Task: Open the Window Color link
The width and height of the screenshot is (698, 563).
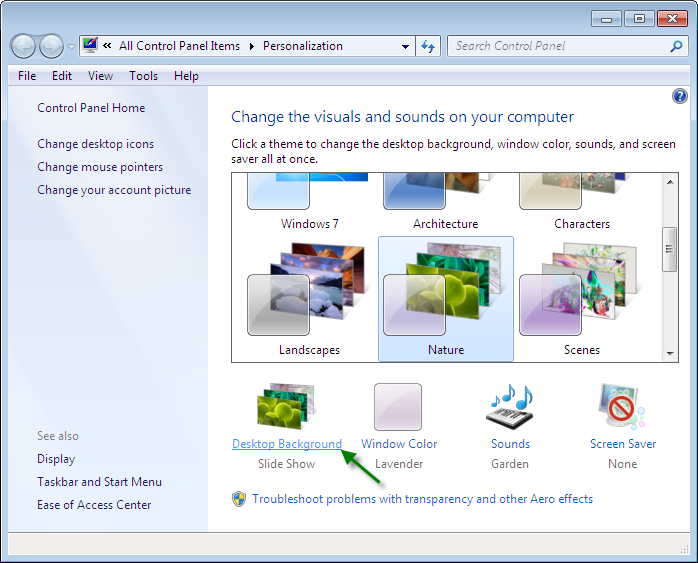Action: (399, 444)
